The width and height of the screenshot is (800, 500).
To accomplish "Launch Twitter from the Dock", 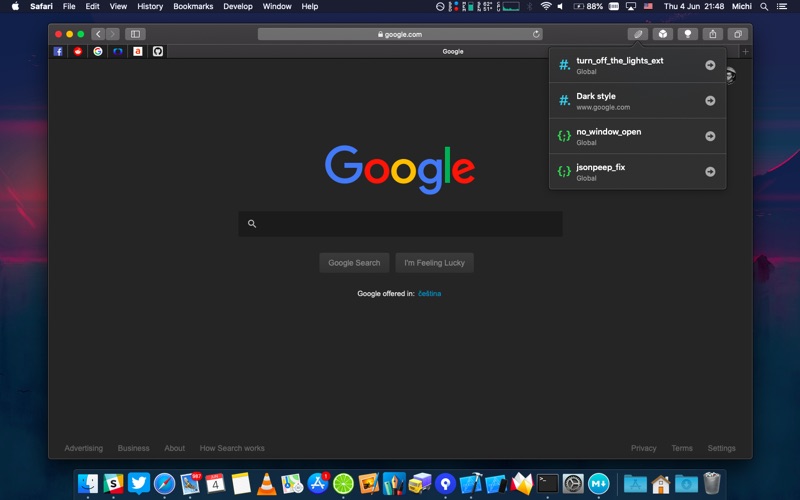I will pos(139,483).
